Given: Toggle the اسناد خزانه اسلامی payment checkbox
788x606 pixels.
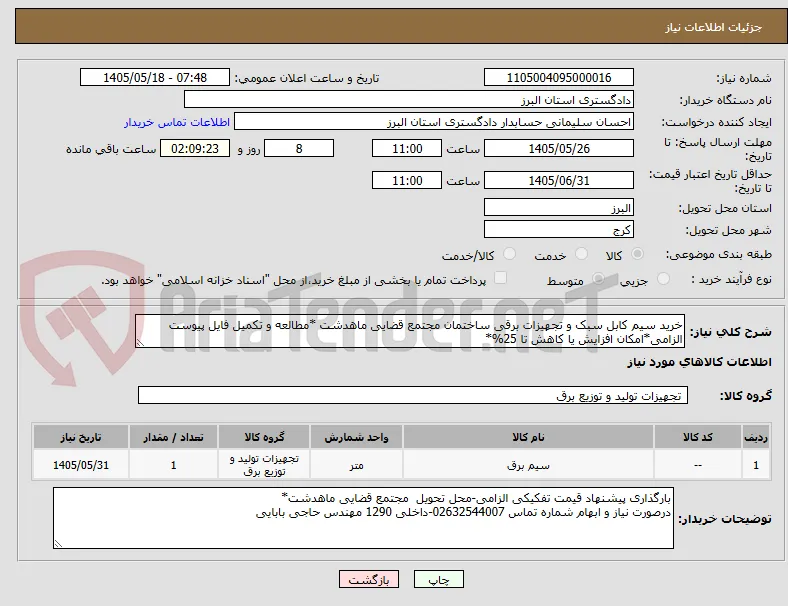Looking at the screenshot, I should (x=500, y=278).
